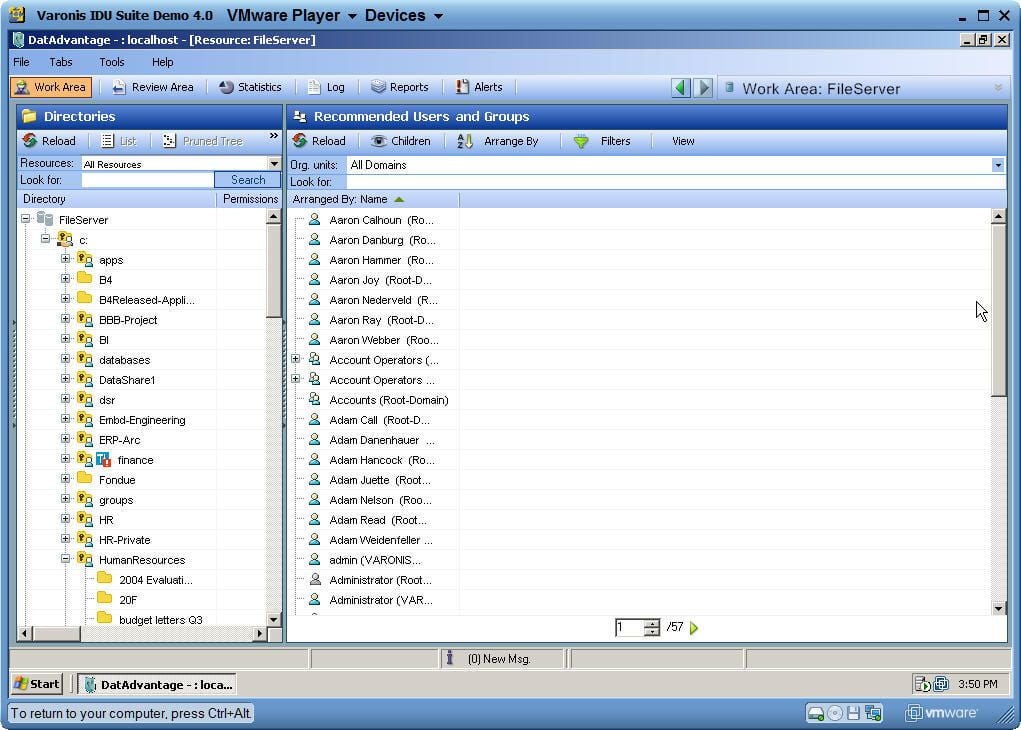Click the (0) New Msg. status item
Screen dimensions: 1021x730
(499, 659)
